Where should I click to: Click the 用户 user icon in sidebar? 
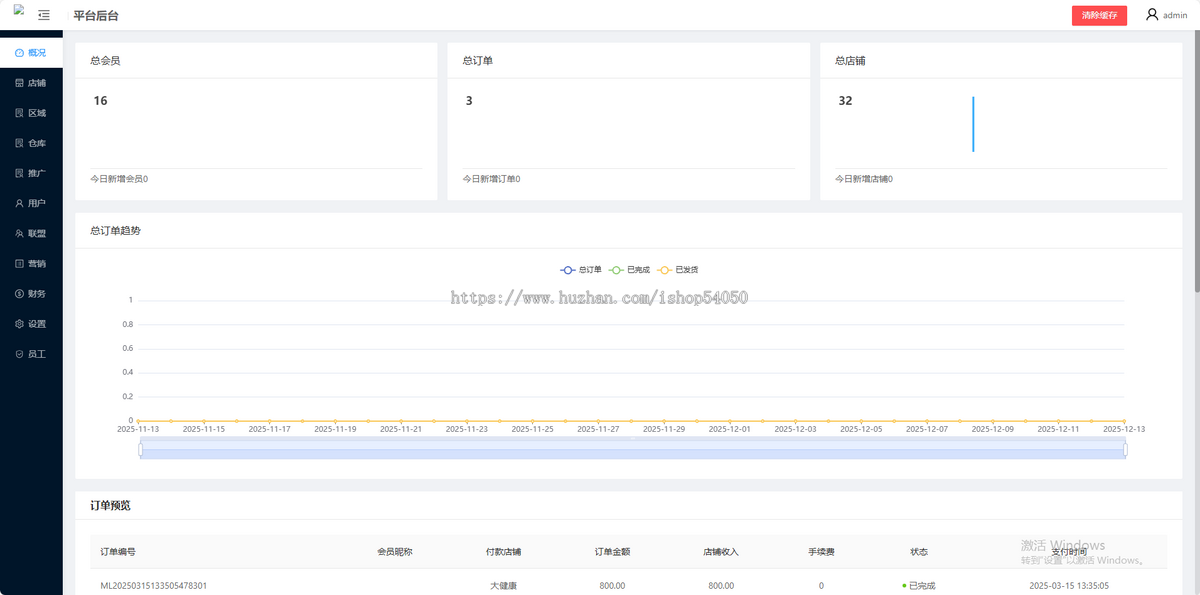tap(20, 203)
